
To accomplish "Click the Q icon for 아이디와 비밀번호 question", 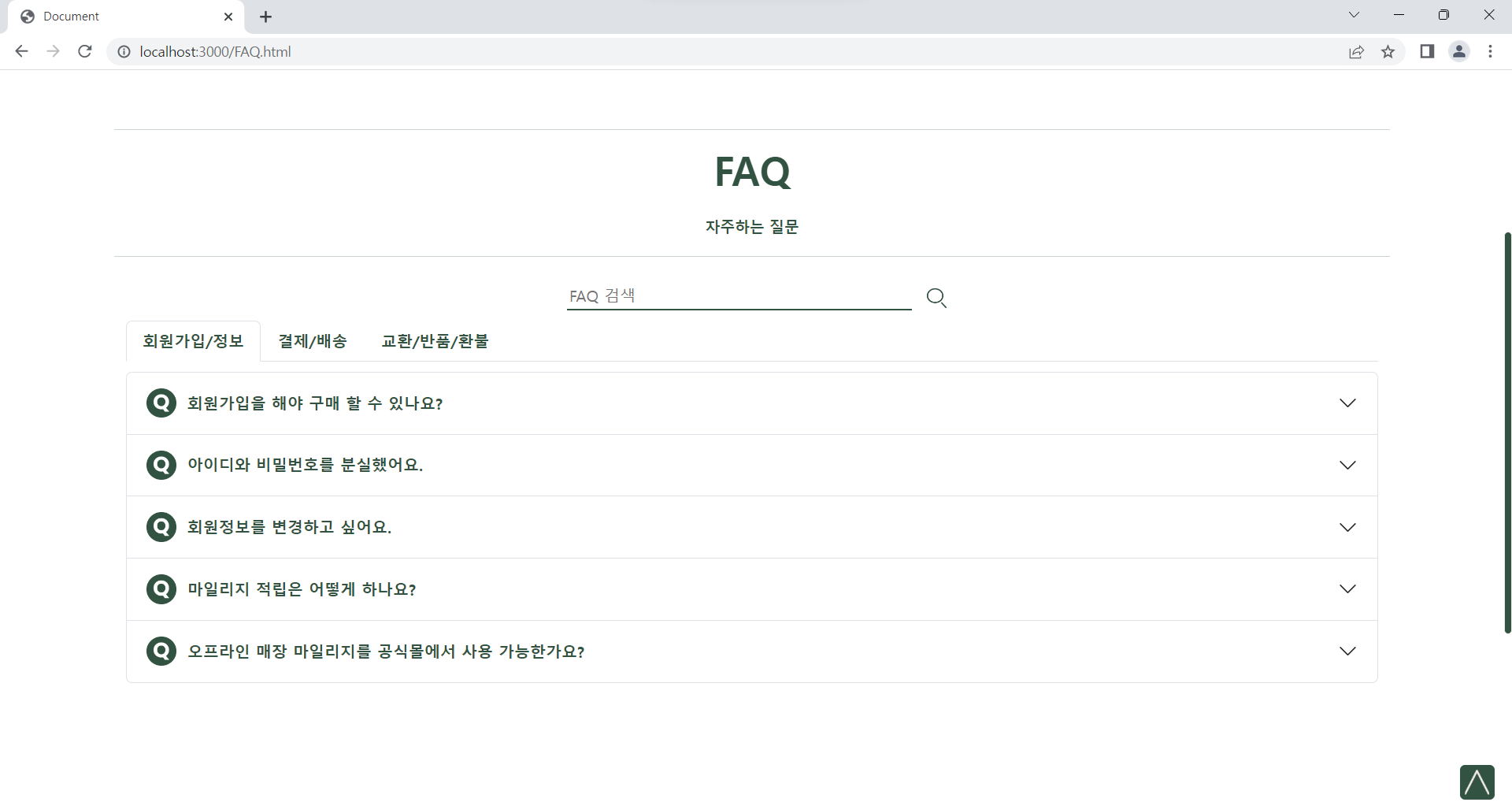I will coord(161,465).
